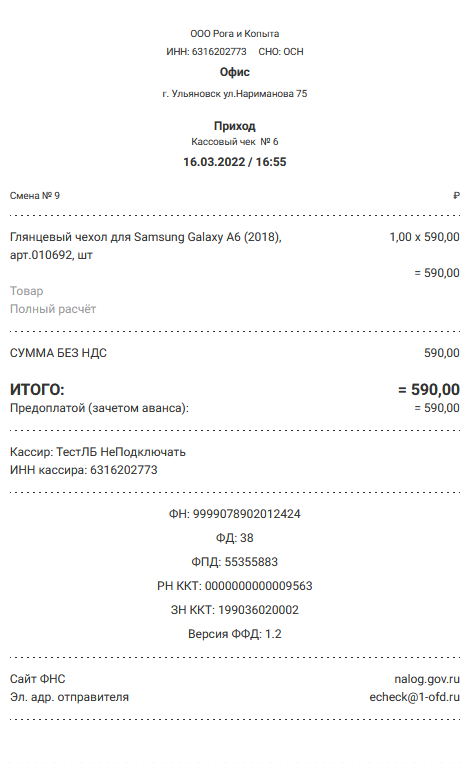Click the ФН: 9999078902012424 number
The image size is (467, 764).
[234, 514]
